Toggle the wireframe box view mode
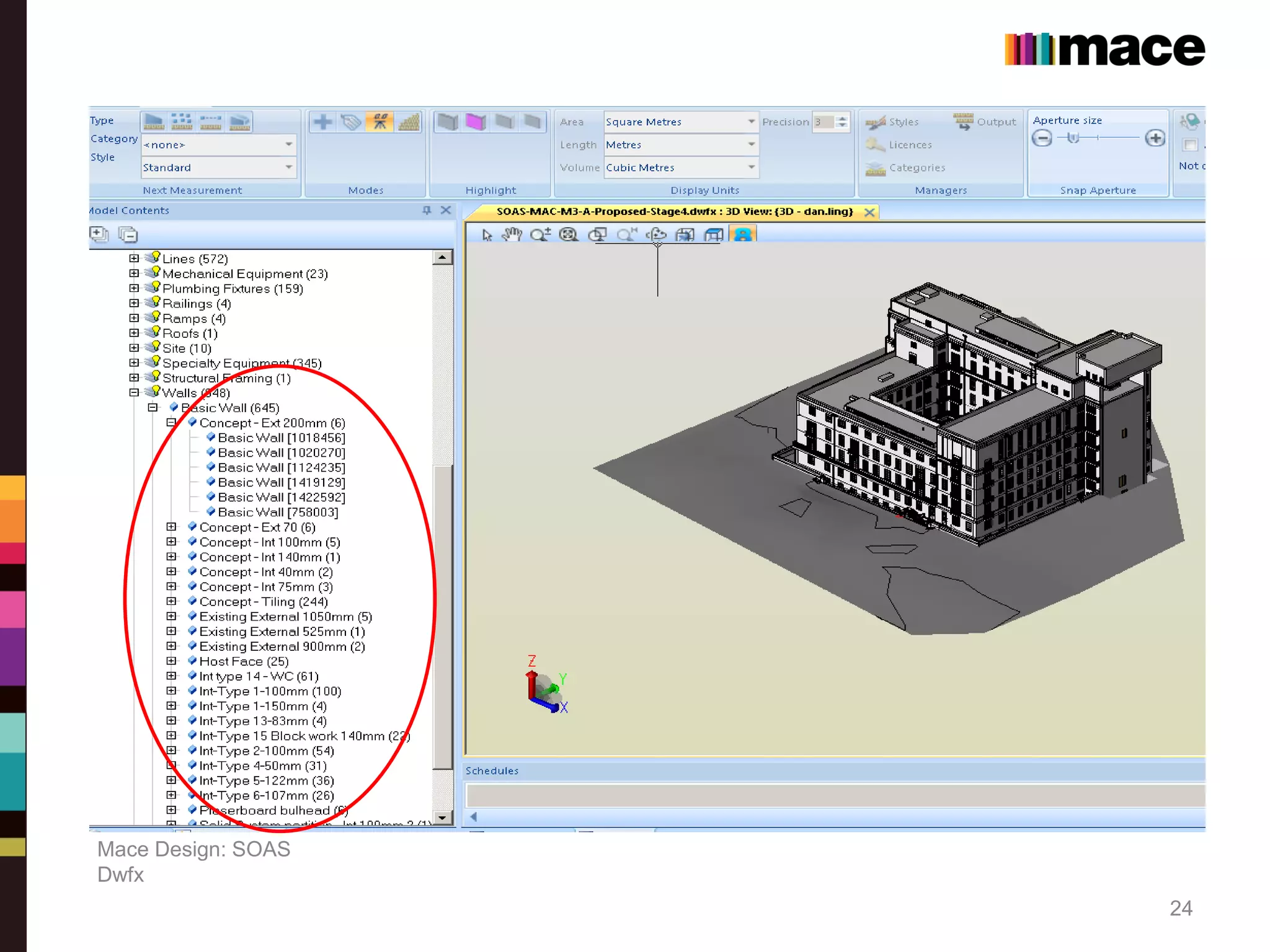The width and height of the screenshot is (1270, 952). pyautogui.click(x=713, y=235)
